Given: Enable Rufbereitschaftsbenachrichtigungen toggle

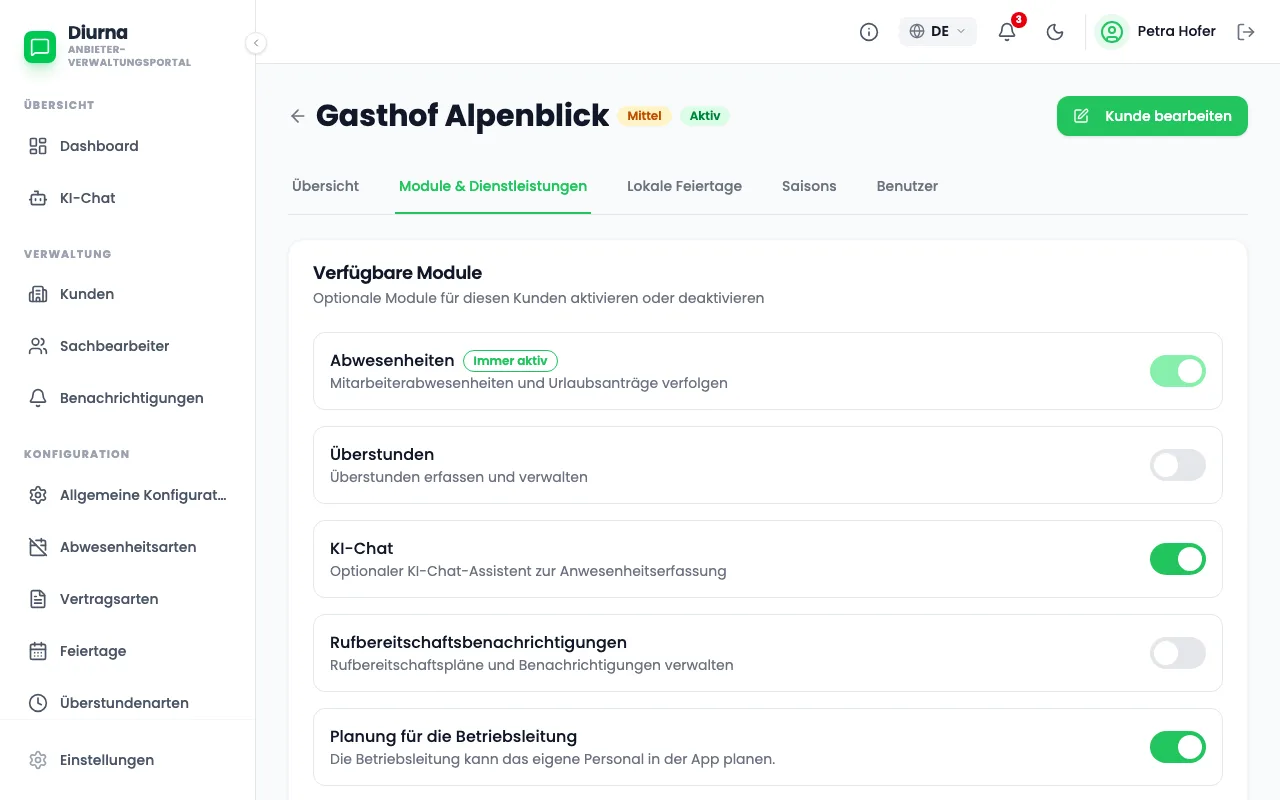Looking at the screenshot, I should (1178, 653).
